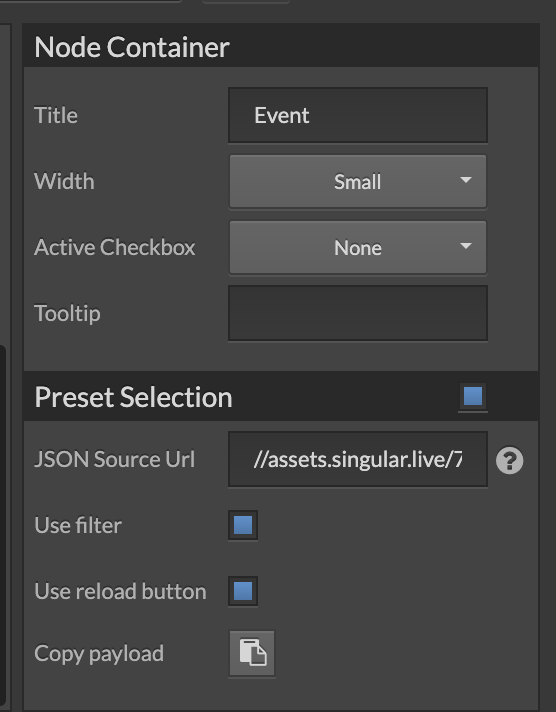
Task: Open the Width dropdown showing Small
Action: pos(358,182)
